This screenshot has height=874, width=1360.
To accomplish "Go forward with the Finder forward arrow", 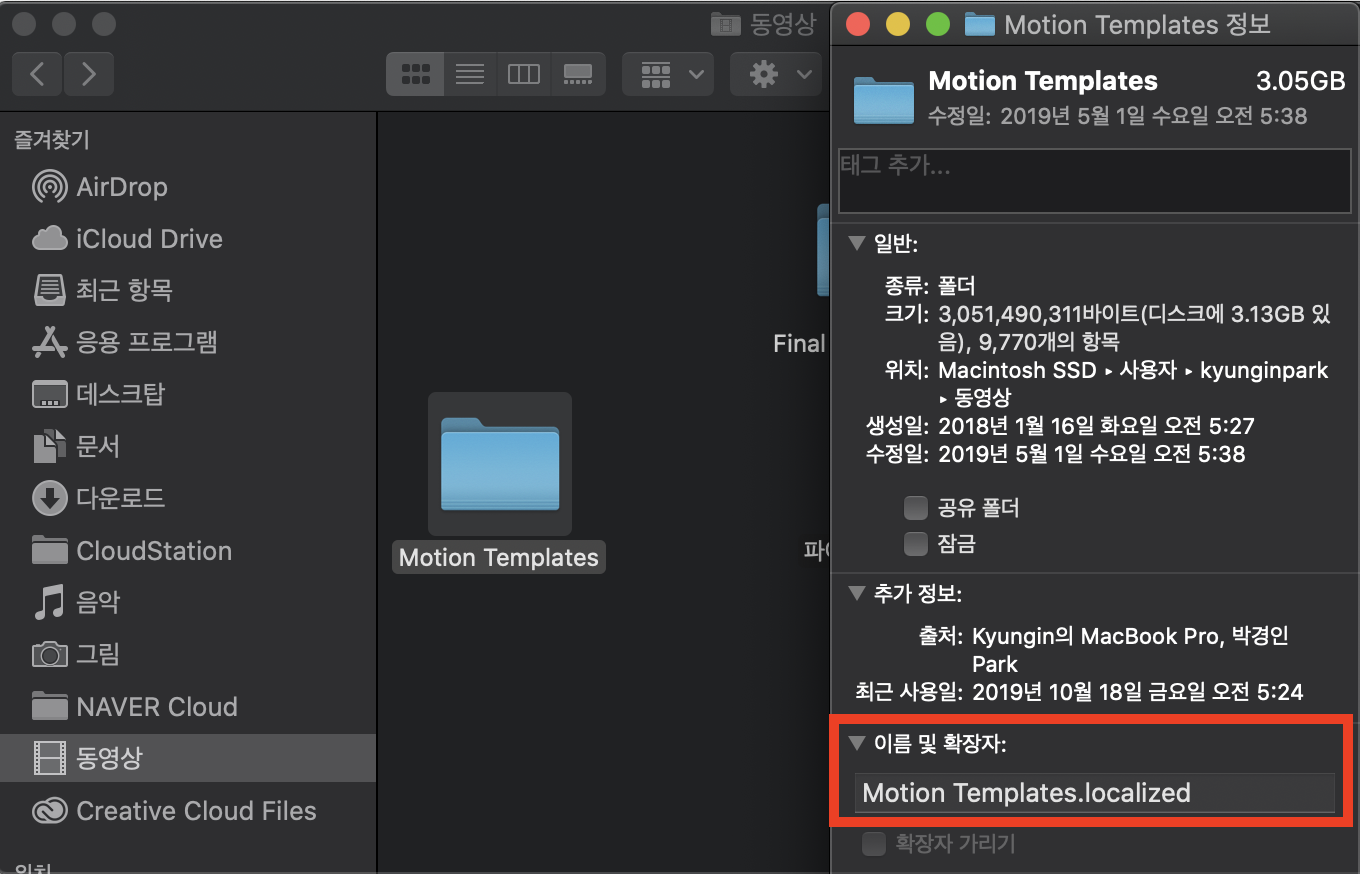I will [89, 74].
